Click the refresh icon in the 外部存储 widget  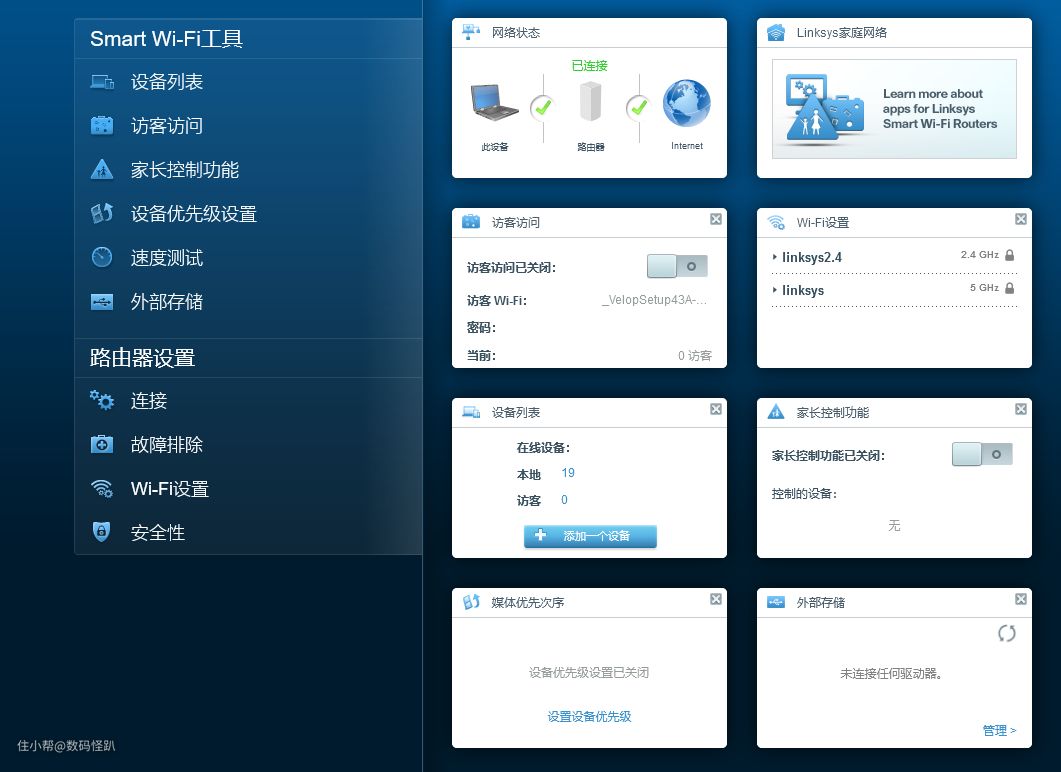(1006, 633)
